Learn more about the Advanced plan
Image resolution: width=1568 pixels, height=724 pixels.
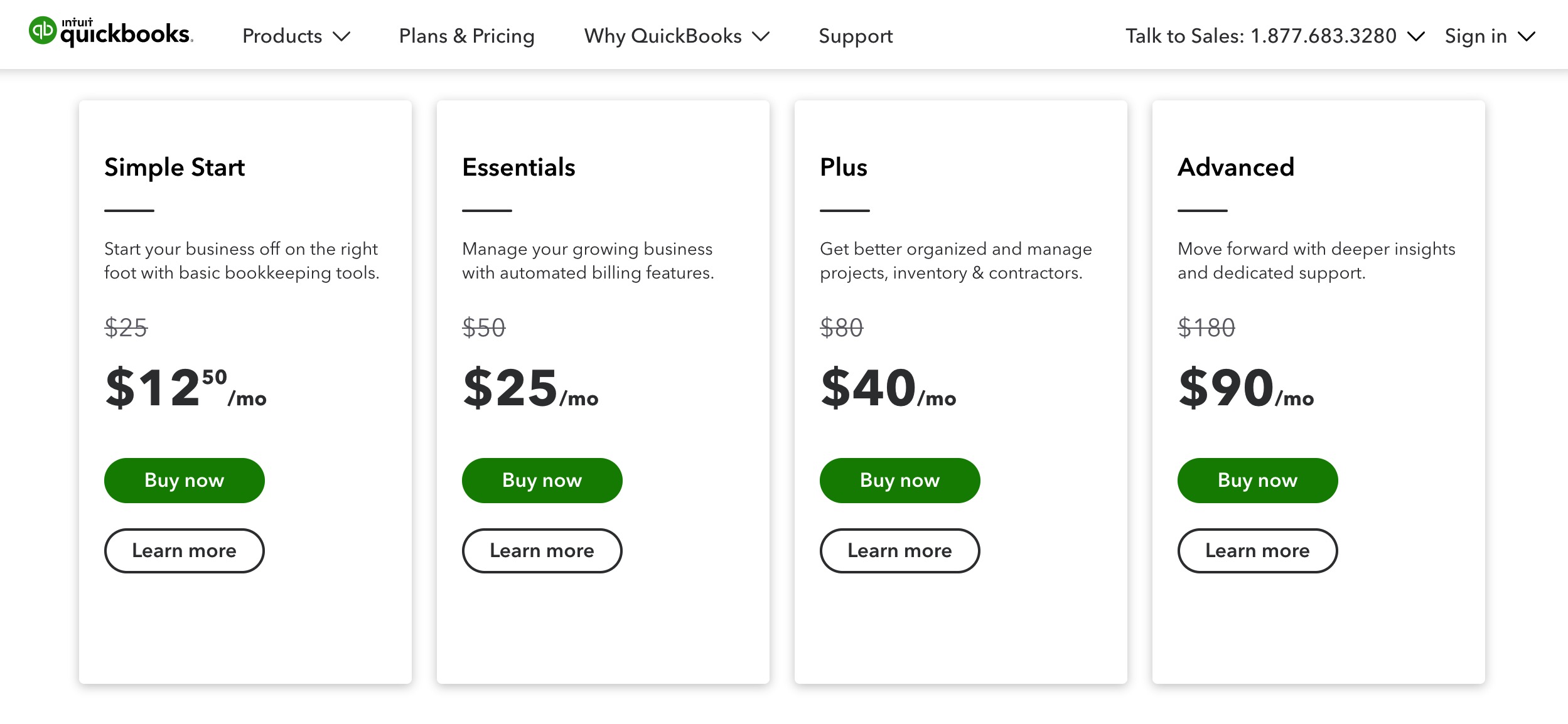1257,550
